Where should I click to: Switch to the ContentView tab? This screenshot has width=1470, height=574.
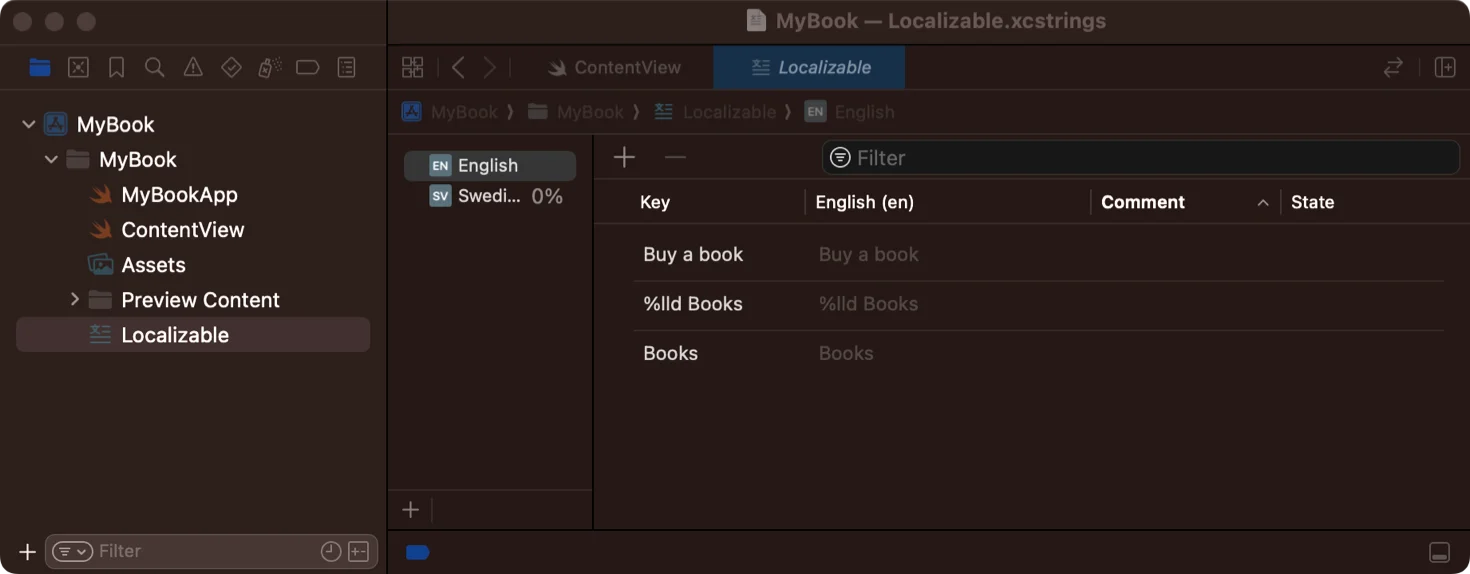(x=613, y=67)
